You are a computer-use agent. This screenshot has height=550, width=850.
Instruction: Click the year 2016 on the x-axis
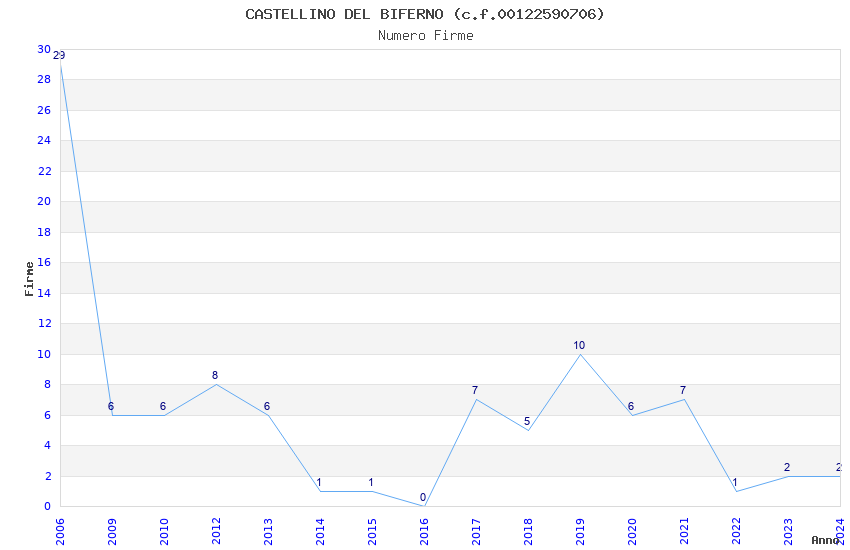(x=424, y=531)
